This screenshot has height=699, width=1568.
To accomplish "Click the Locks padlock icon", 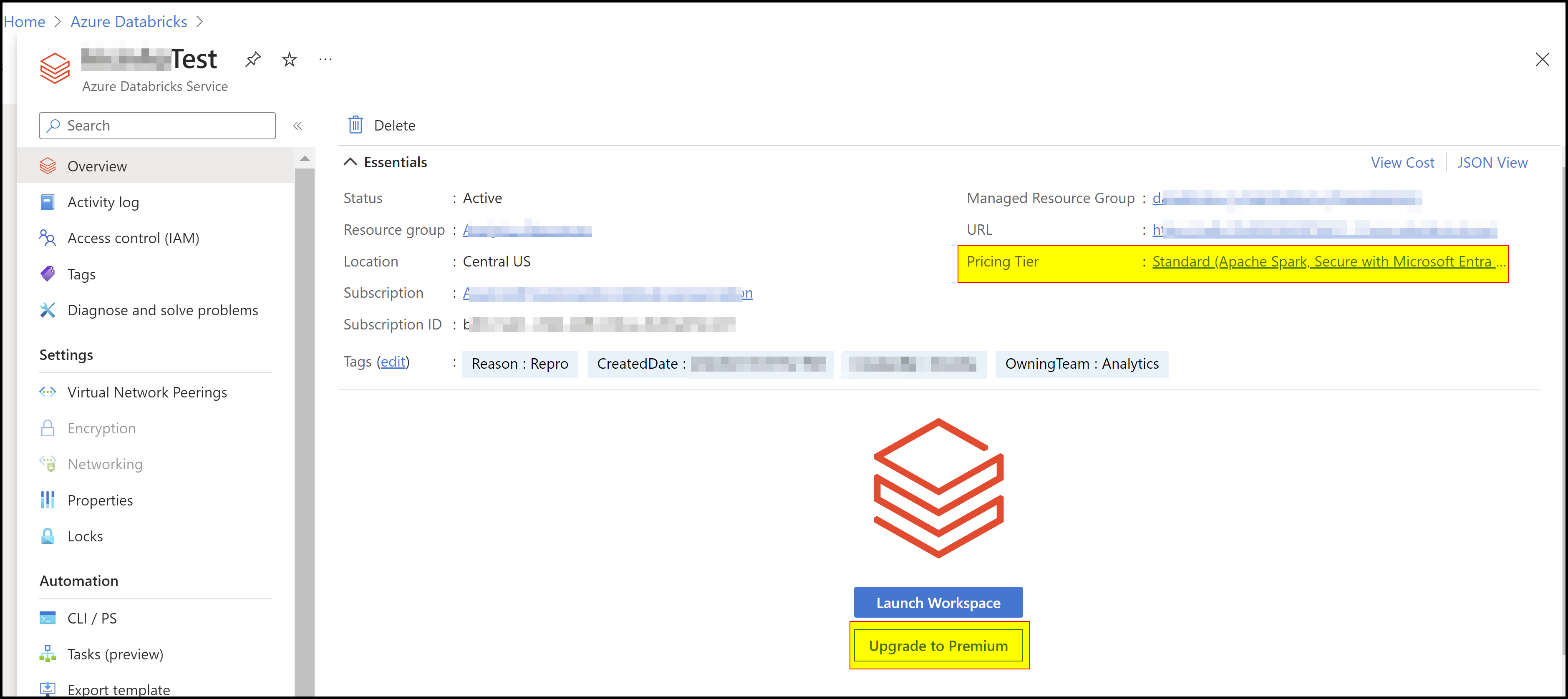I will coord(48,536).
